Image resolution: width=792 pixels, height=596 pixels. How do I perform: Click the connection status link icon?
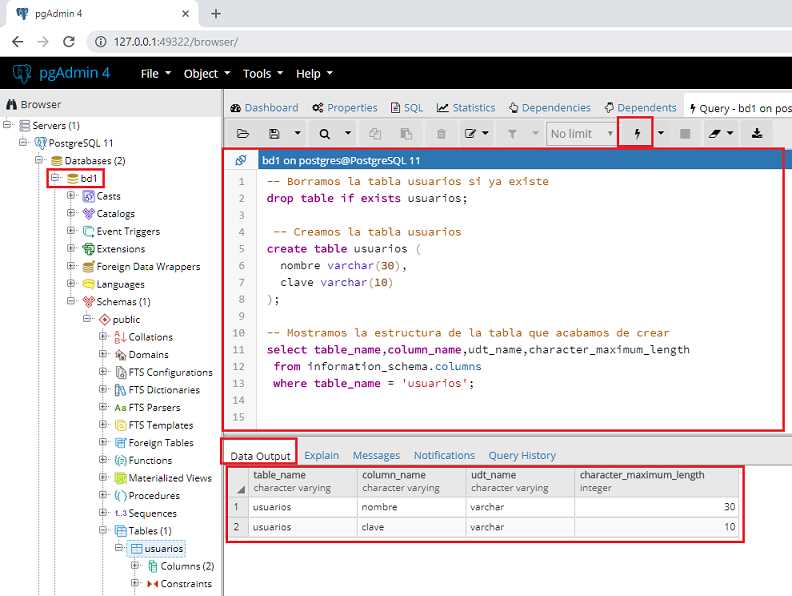(x=240, y=161)
